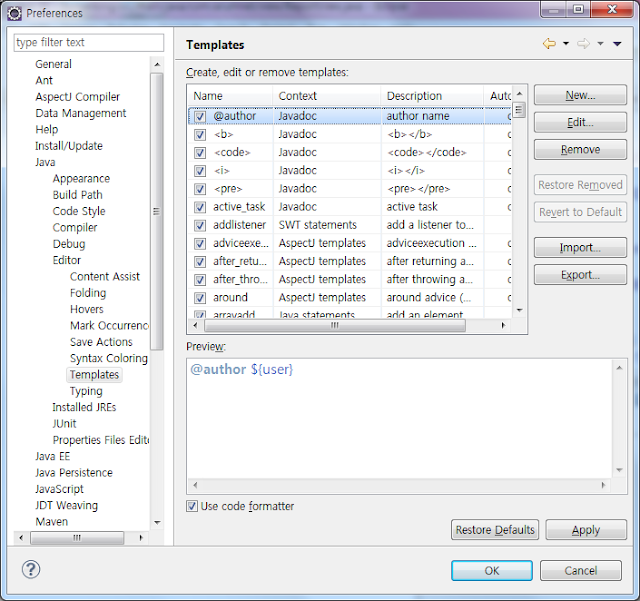Select the Java tree node
640x601 pixels.
point(45,162)
